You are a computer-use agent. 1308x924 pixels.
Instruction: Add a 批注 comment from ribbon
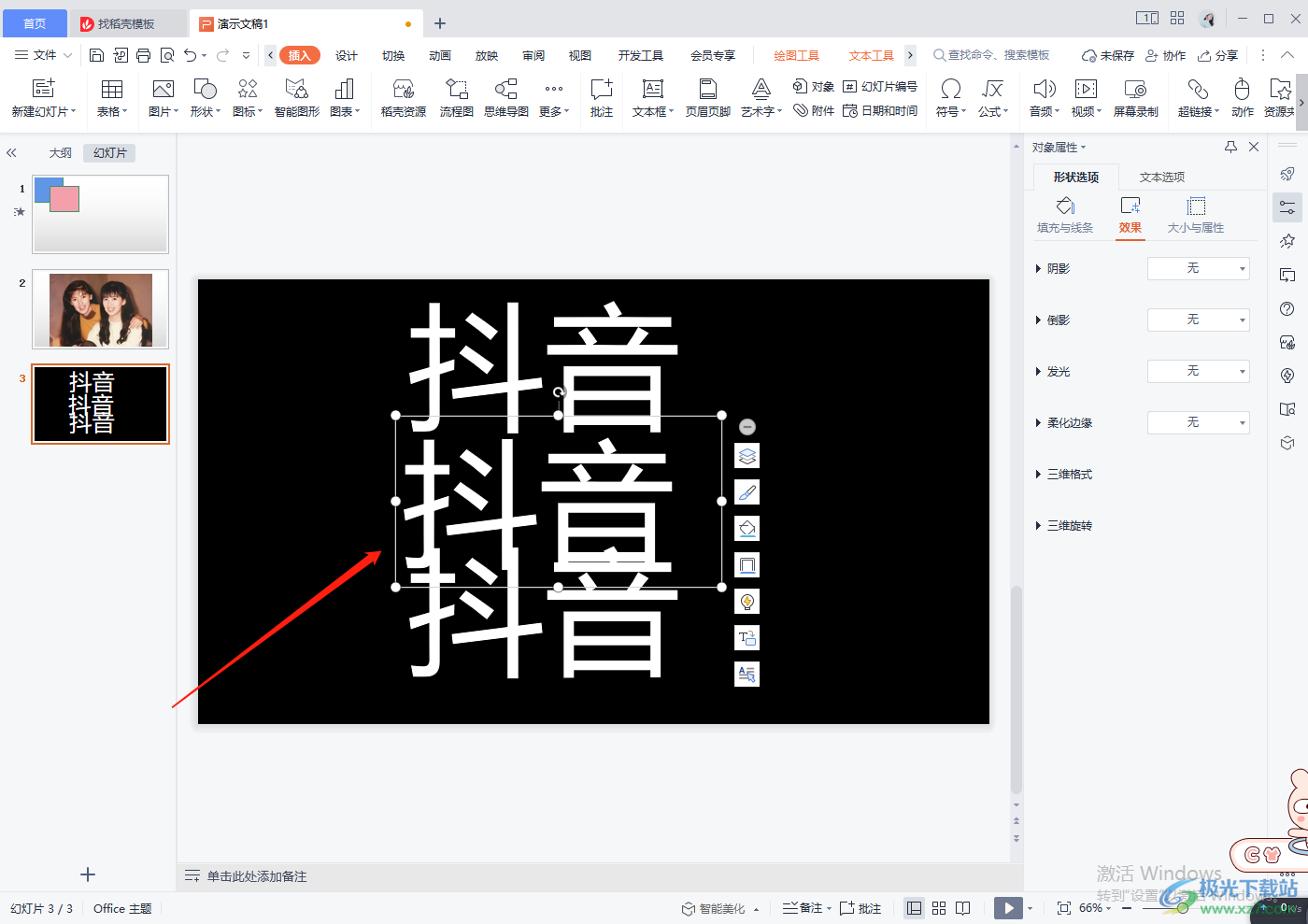click(x=602, y=98)
